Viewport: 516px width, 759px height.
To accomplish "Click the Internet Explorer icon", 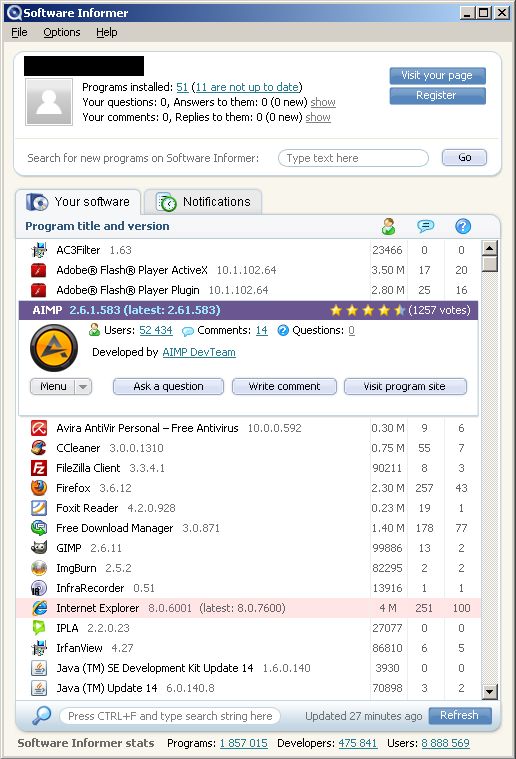I will click(39, 608).
